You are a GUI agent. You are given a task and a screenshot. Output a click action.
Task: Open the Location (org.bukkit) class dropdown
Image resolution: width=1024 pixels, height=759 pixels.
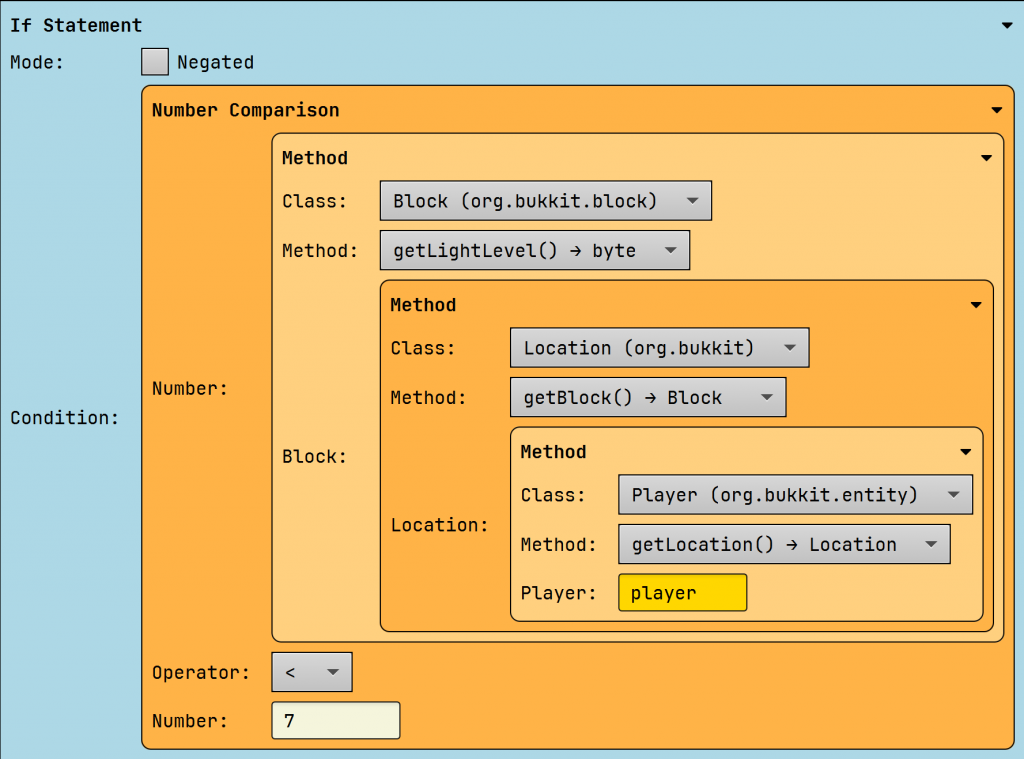coord(658,348)
